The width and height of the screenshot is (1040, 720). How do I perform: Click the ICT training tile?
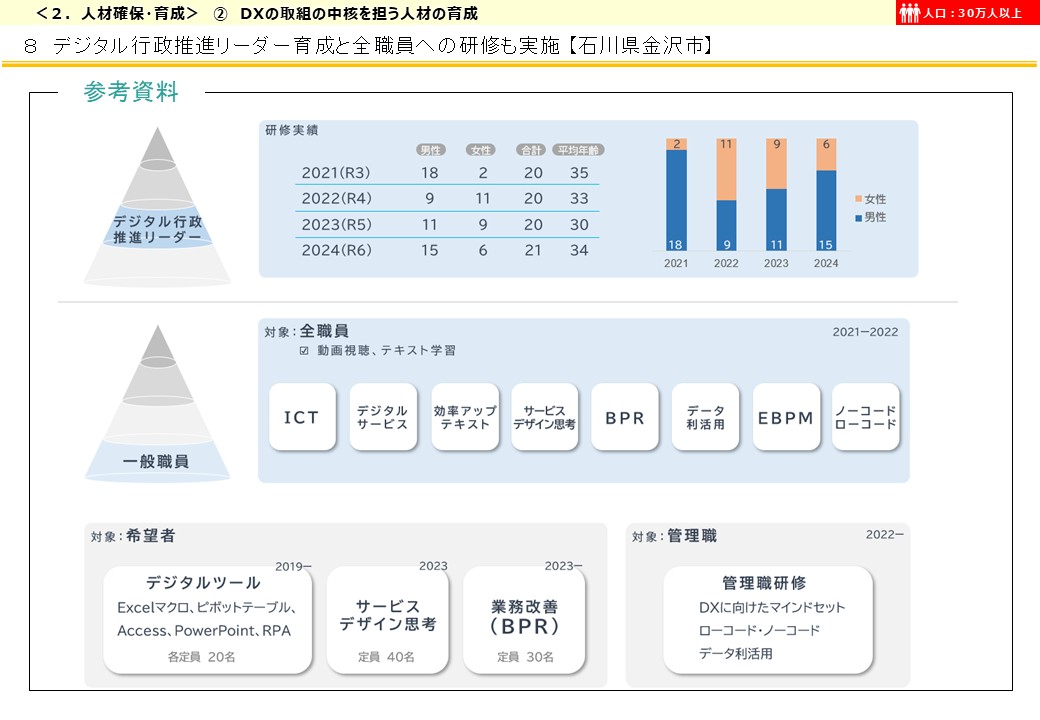[302, 417]
